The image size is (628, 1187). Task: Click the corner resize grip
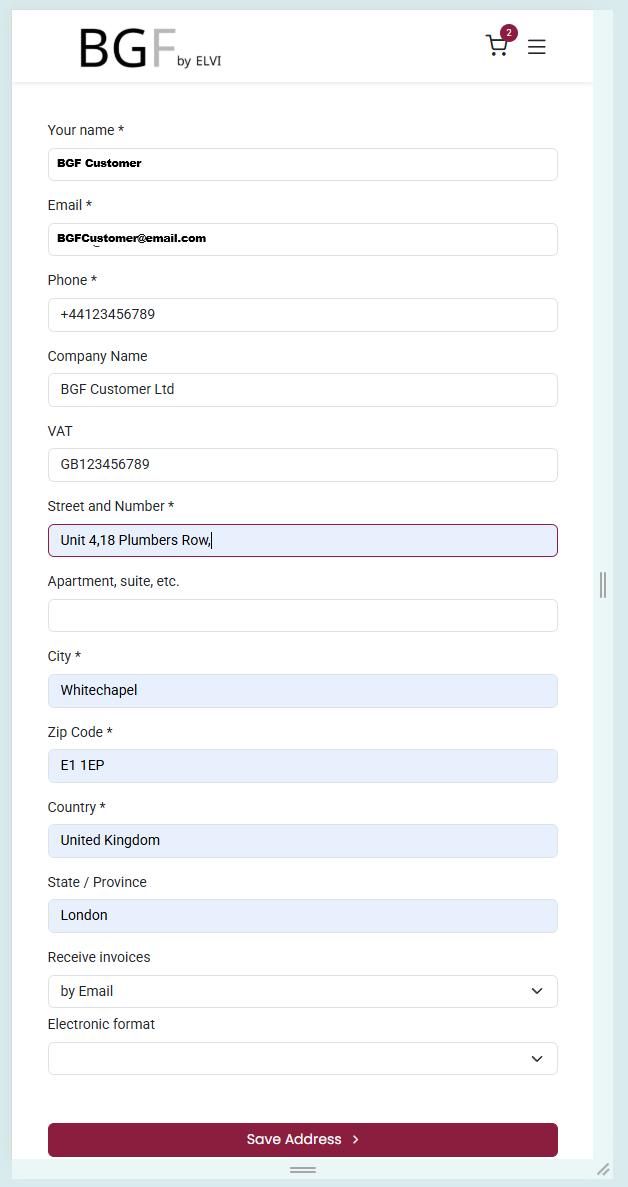click(x=603, y=1169)
